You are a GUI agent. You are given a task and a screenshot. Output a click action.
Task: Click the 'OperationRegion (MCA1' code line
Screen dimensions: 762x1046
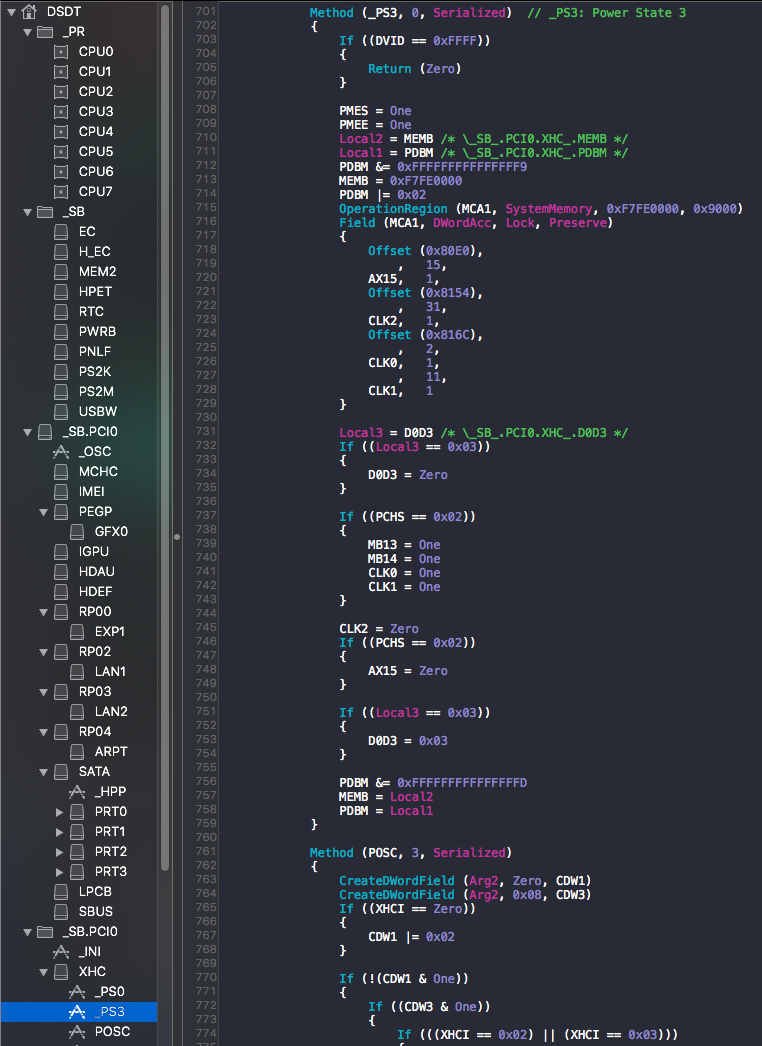pos(540,209)
